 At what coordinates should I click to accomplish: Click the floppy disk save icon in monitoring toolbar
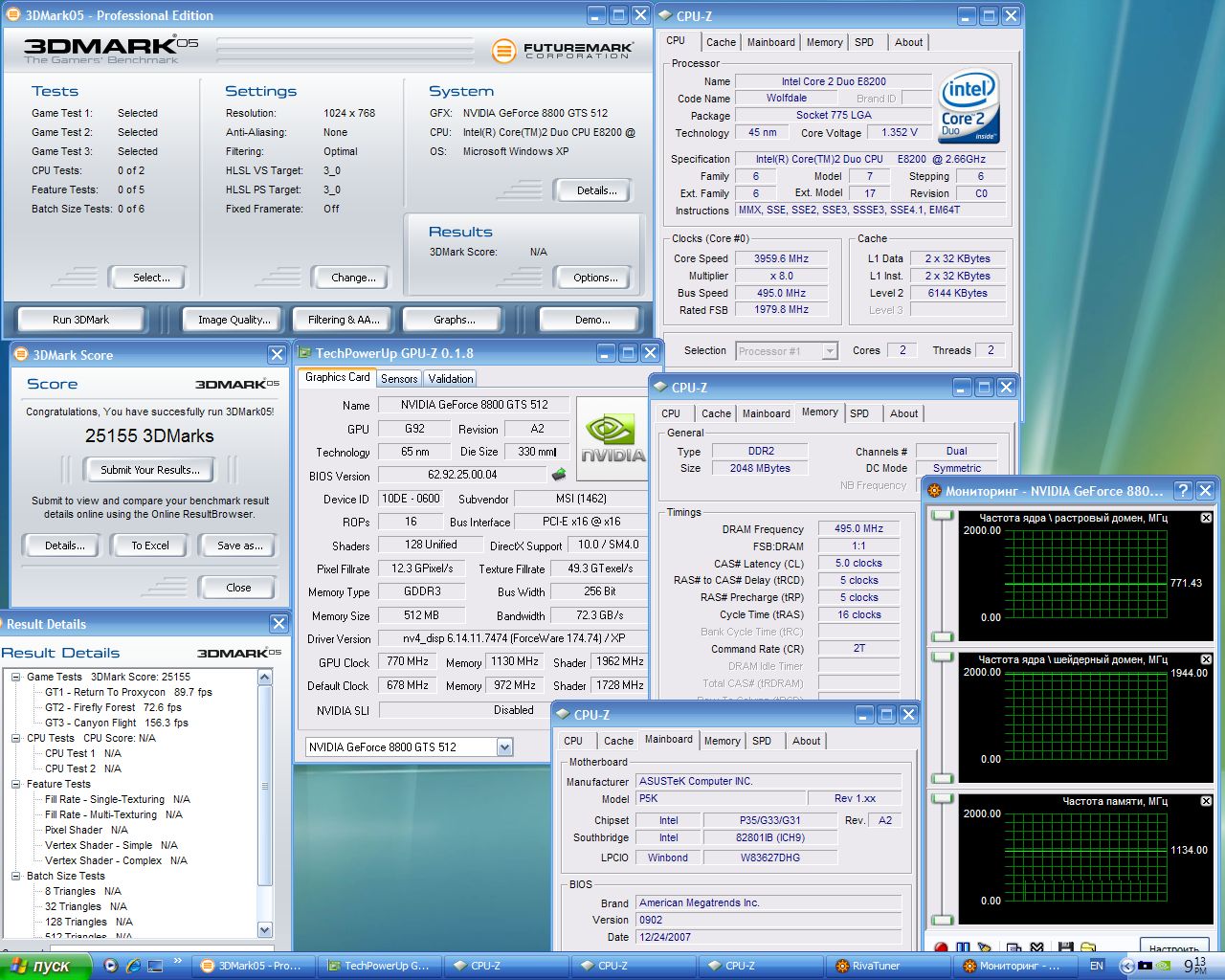tap(1065, 948)
